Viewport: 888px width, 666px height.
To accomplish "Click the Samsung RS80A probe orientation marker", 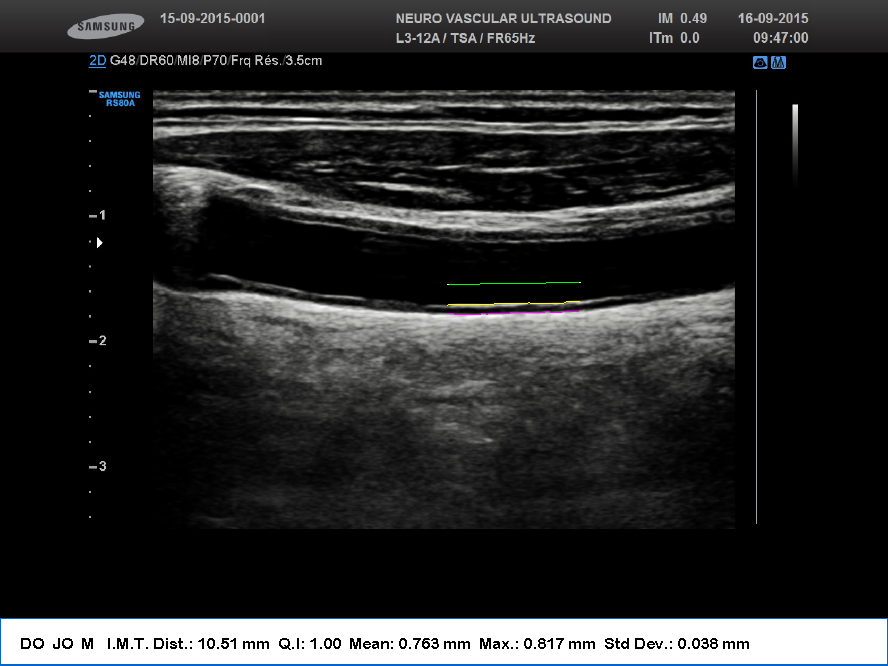I will point(119,98).
